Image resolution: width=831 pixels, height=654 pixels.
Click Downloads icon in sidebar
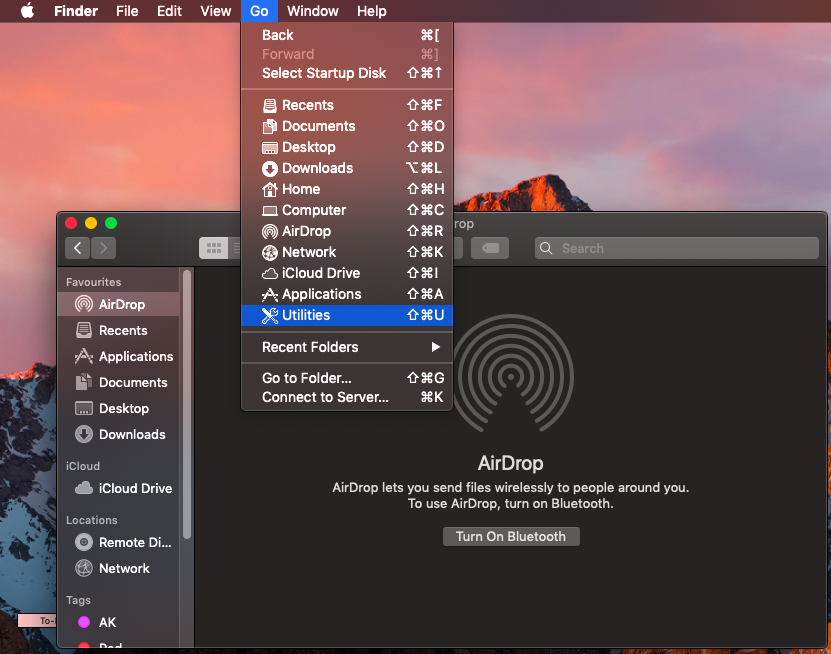tap(84, 434)
